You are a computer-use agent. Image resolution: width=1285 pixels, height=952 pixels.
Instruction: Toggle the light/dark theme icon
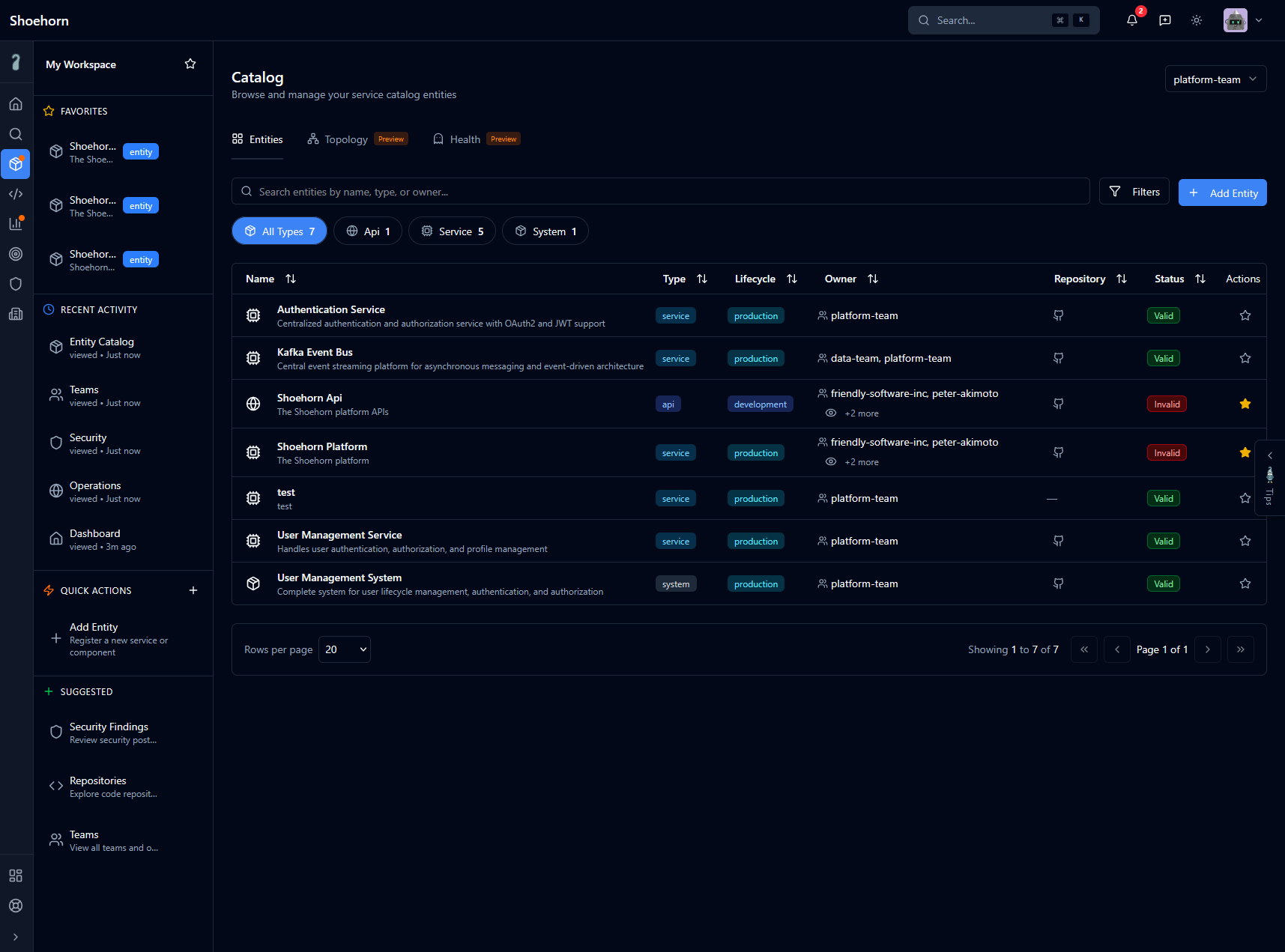[x=1197, y=20]
